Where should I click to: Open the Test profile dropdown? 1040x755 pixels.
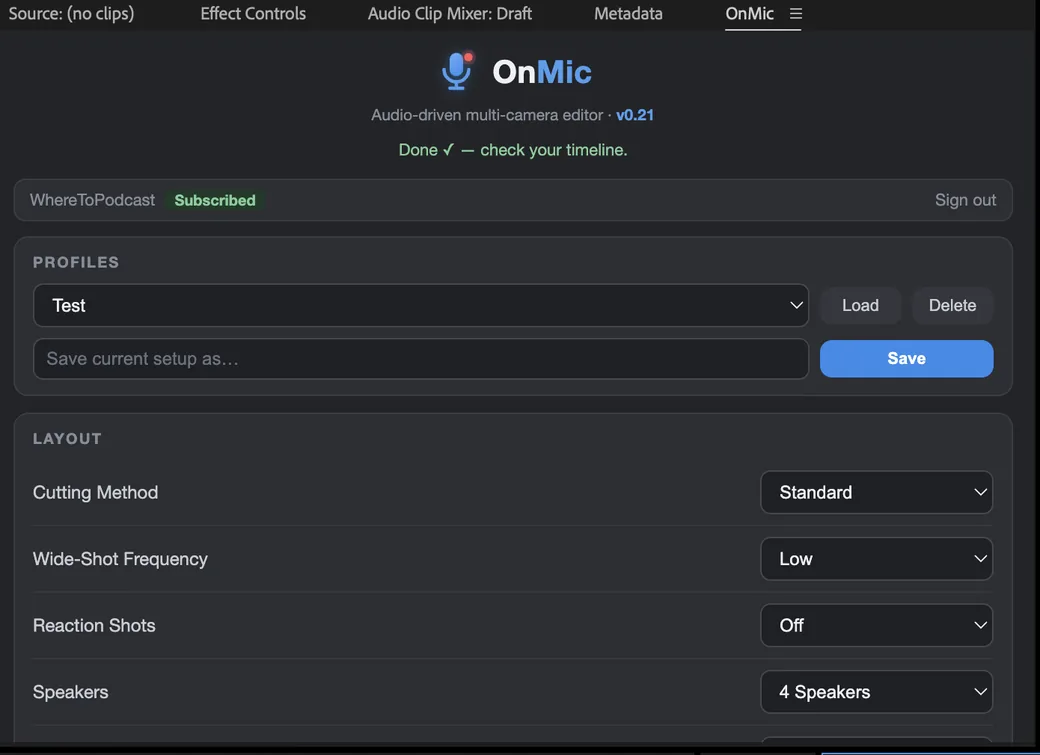[421, 305]
